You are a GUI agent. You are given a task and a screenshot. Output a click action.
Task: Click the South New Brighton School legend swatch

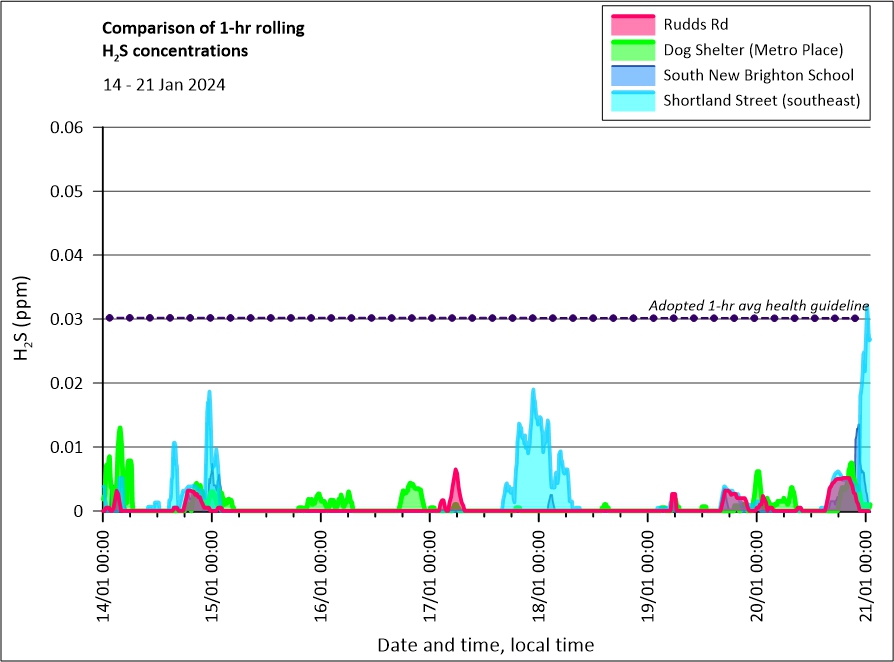(632, 75)
